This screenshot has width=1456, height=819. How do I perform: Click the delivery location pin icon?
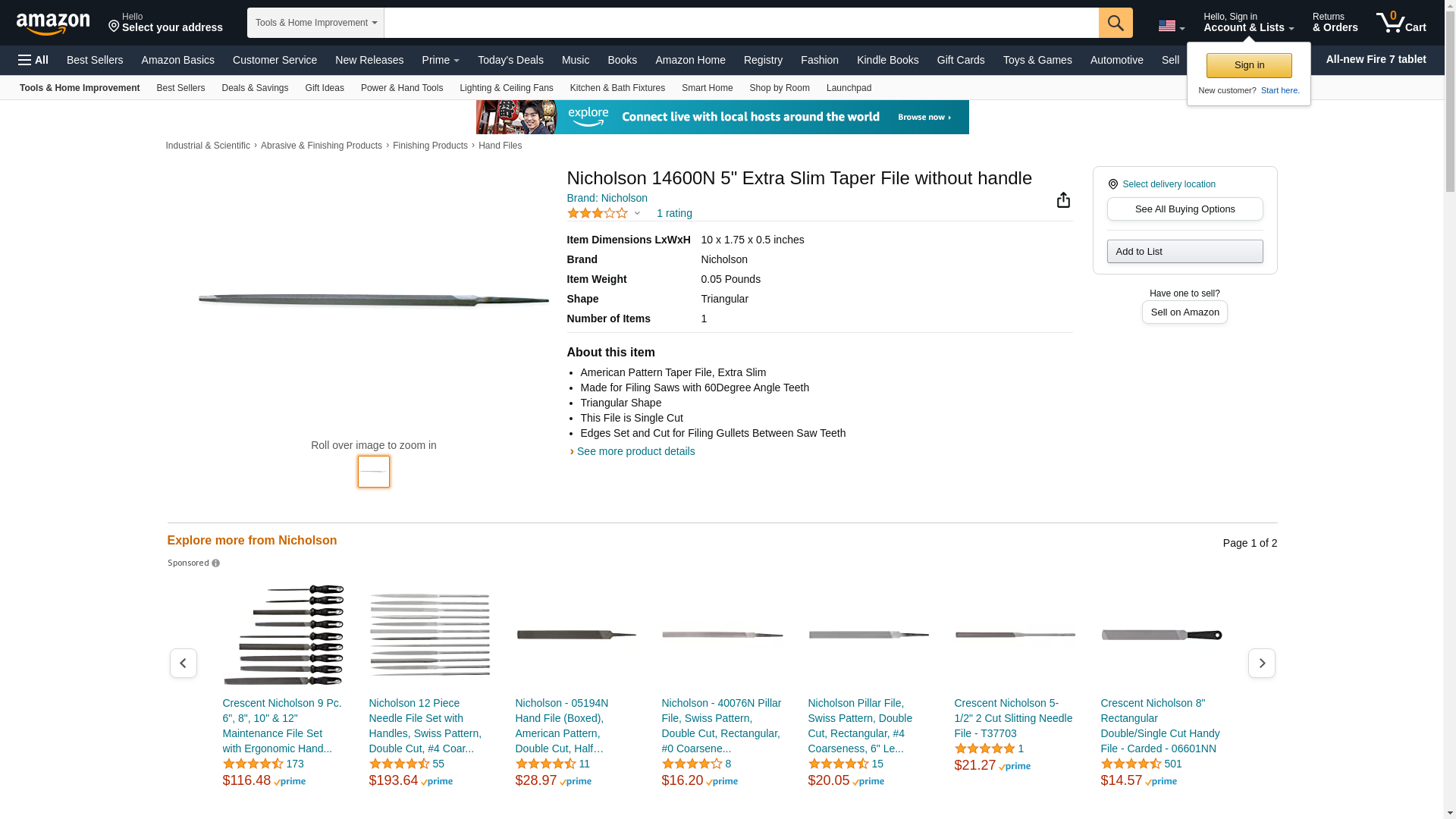tap(1112, 184)
